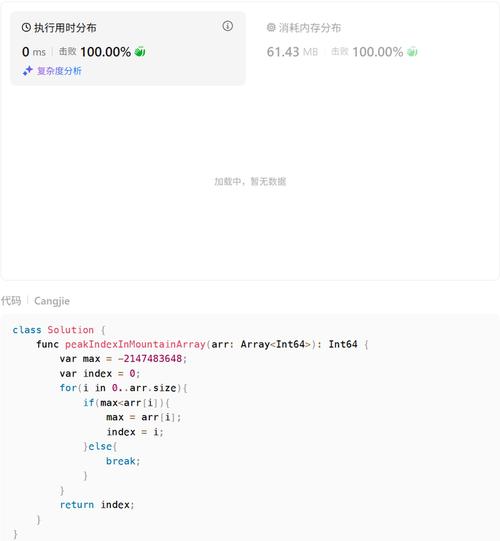The width and height of the screenshot is (500, 541).
Task: Click the clock icon beside 执行用时分布
Action: tap(26, 27)
